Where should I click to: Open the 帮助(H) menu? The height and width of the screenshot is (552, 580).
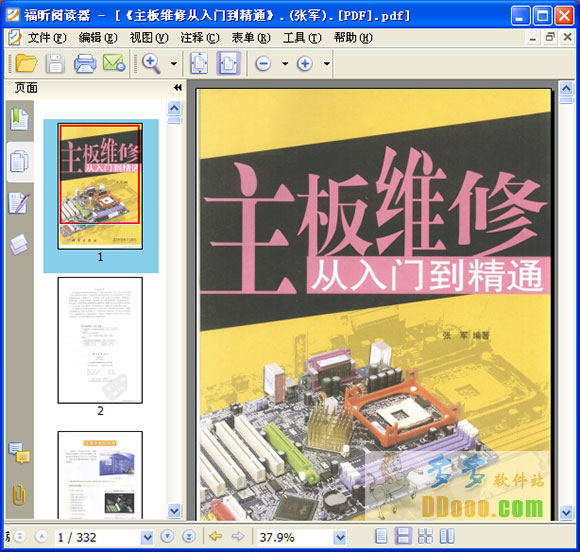pyautogui.click(x=353, y=37)
